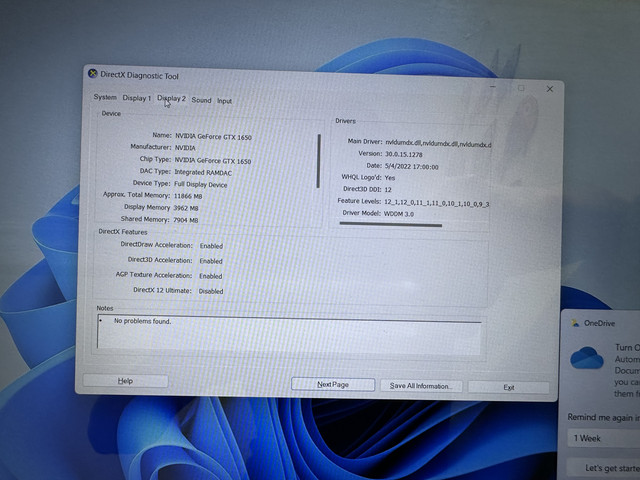Image resolution: width=640 pixels, height=480 pixels.
Task: Click the OneDrive cloud icon in notification
Action: [575, 323]
